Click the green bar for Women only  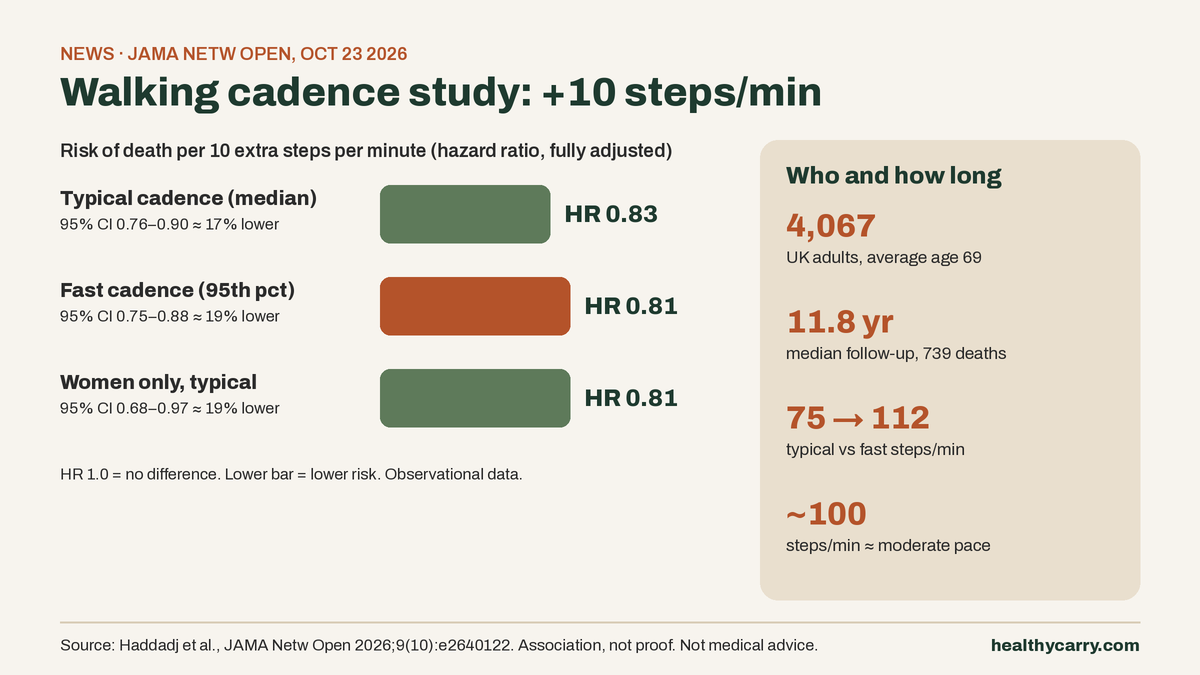(475, 398)
